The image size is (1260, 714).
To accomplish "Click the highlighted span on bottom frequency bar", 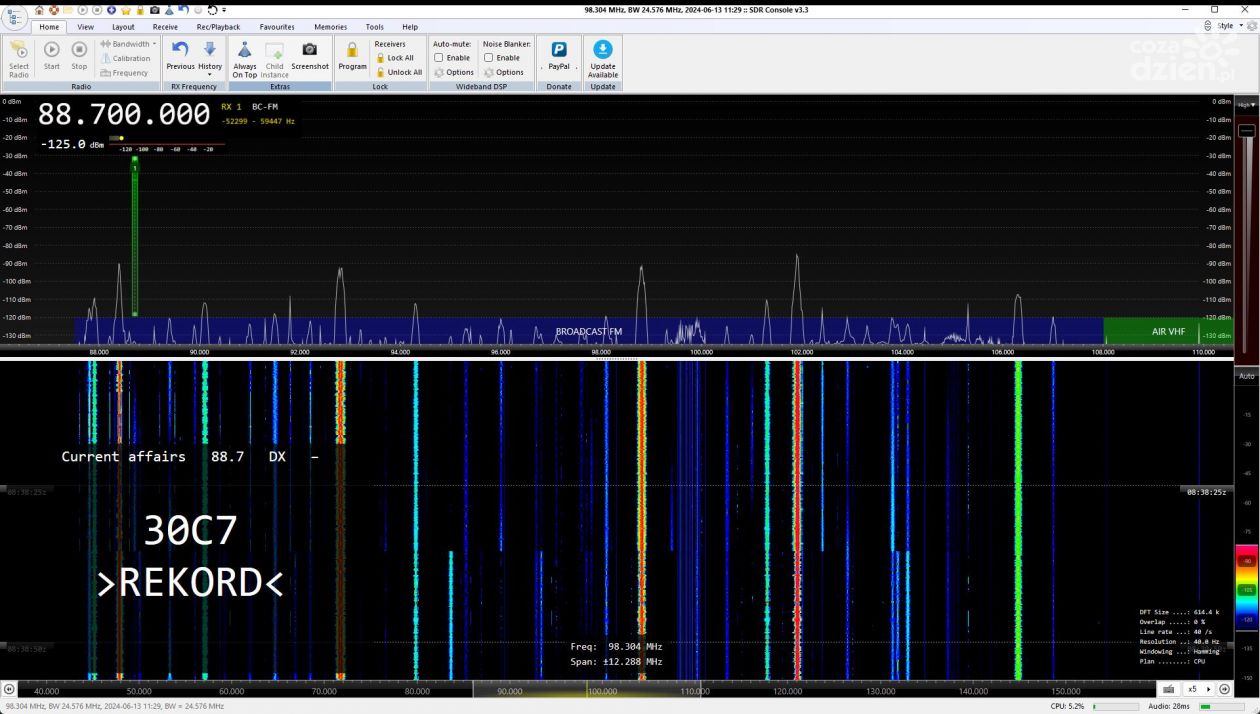I will coord(585,690).
